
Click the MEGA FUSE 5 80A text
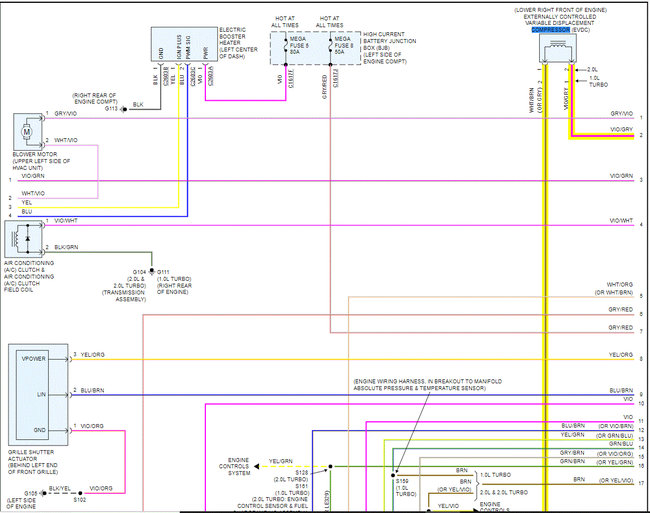click(x=299, y=45)
